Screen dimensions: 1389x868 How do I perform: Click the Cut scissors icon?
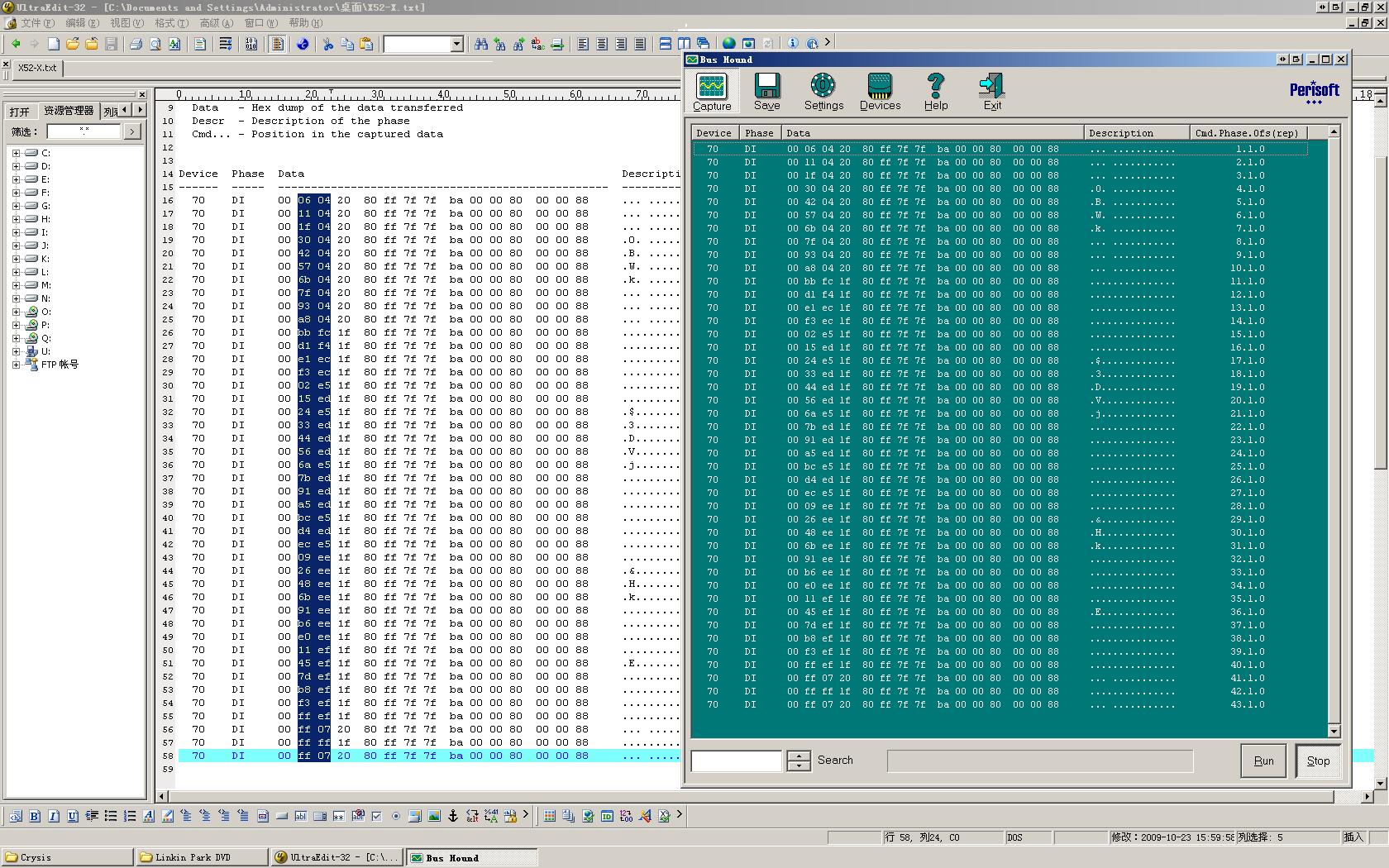[x=327, y=44]
